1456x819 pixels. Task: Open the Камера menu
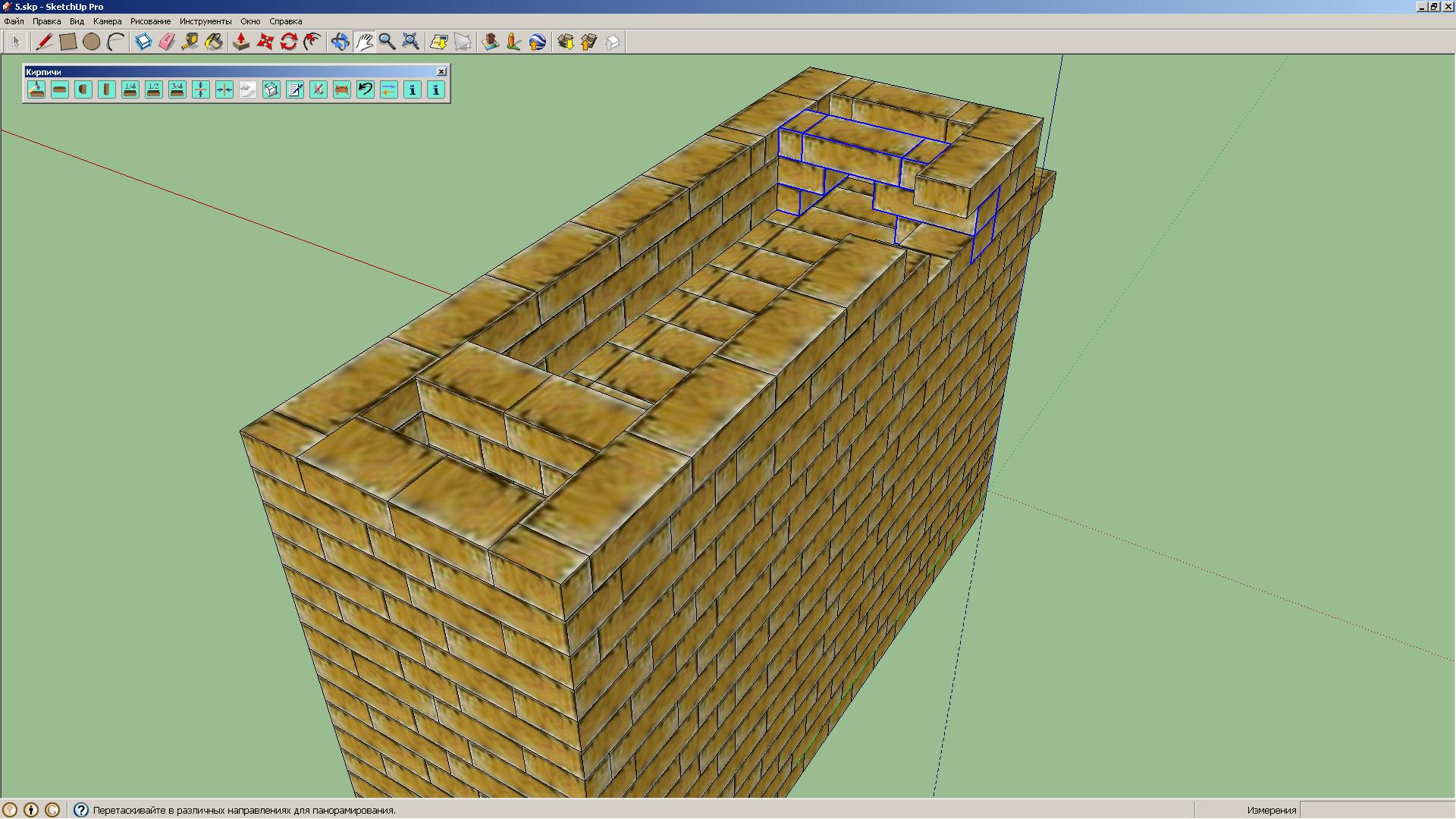tap(107, 21)
